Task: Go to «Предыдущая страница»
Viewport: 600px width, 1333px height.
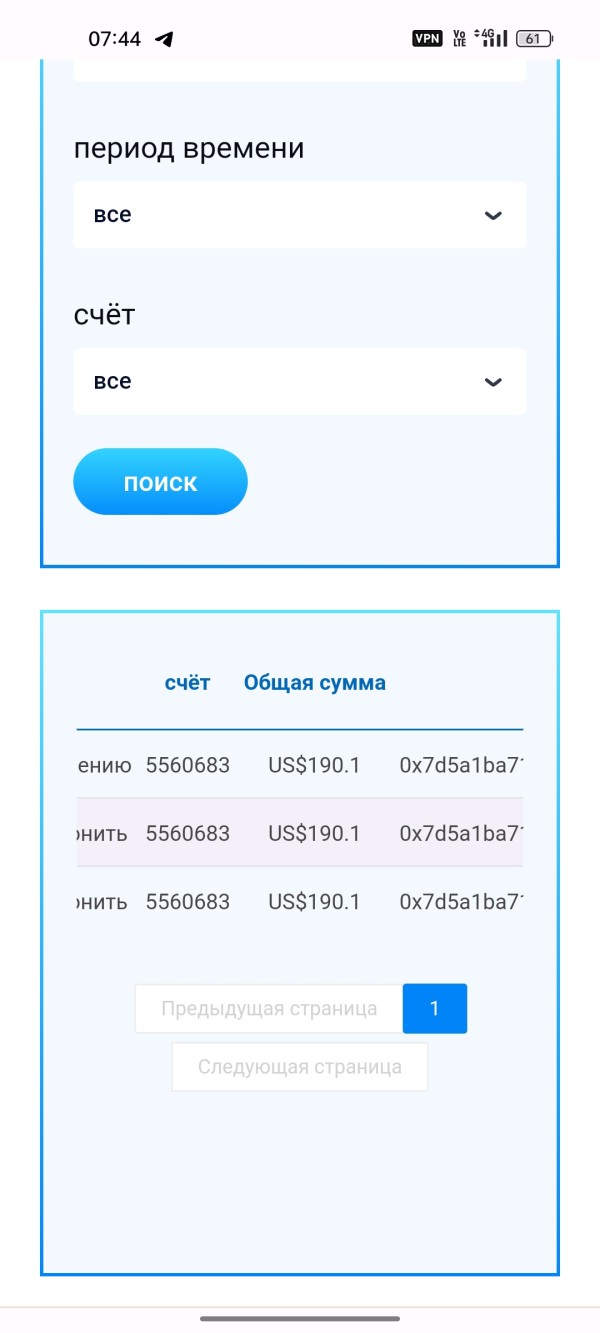Action: coord(269,1008)
